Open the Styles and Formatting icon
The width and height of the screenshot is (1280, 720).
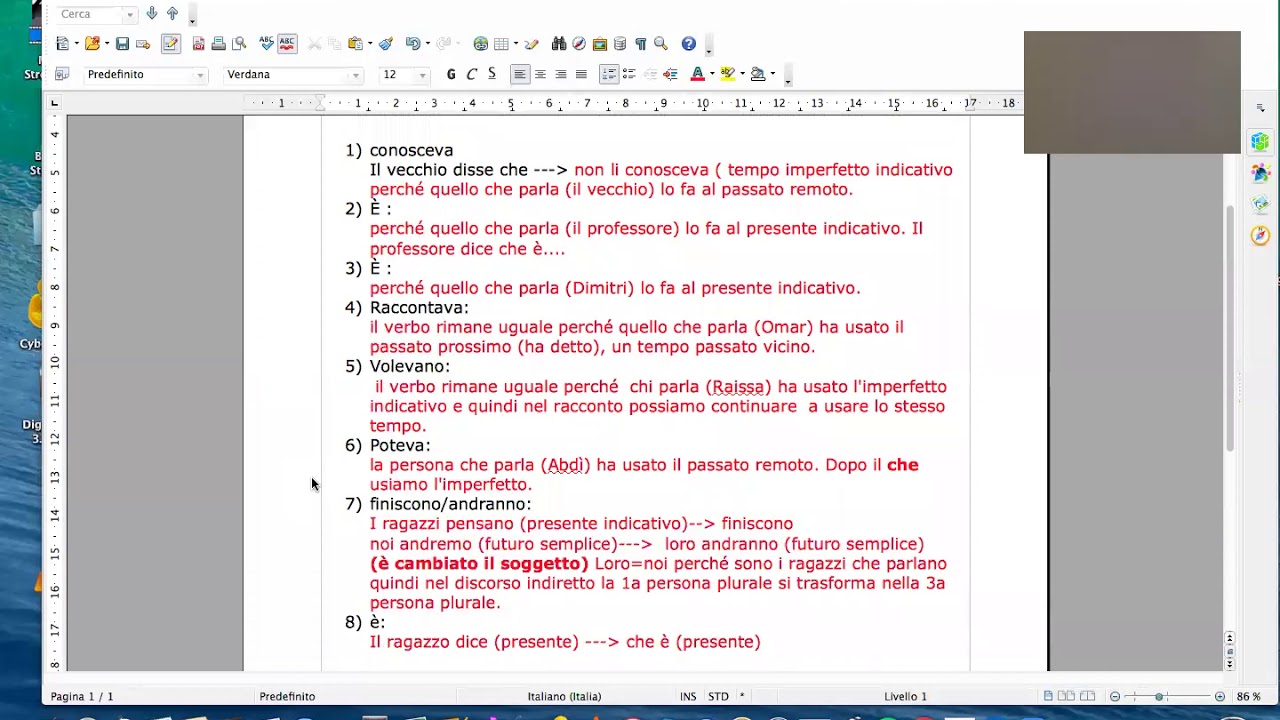pyautogui.click(x=62, y=74)
